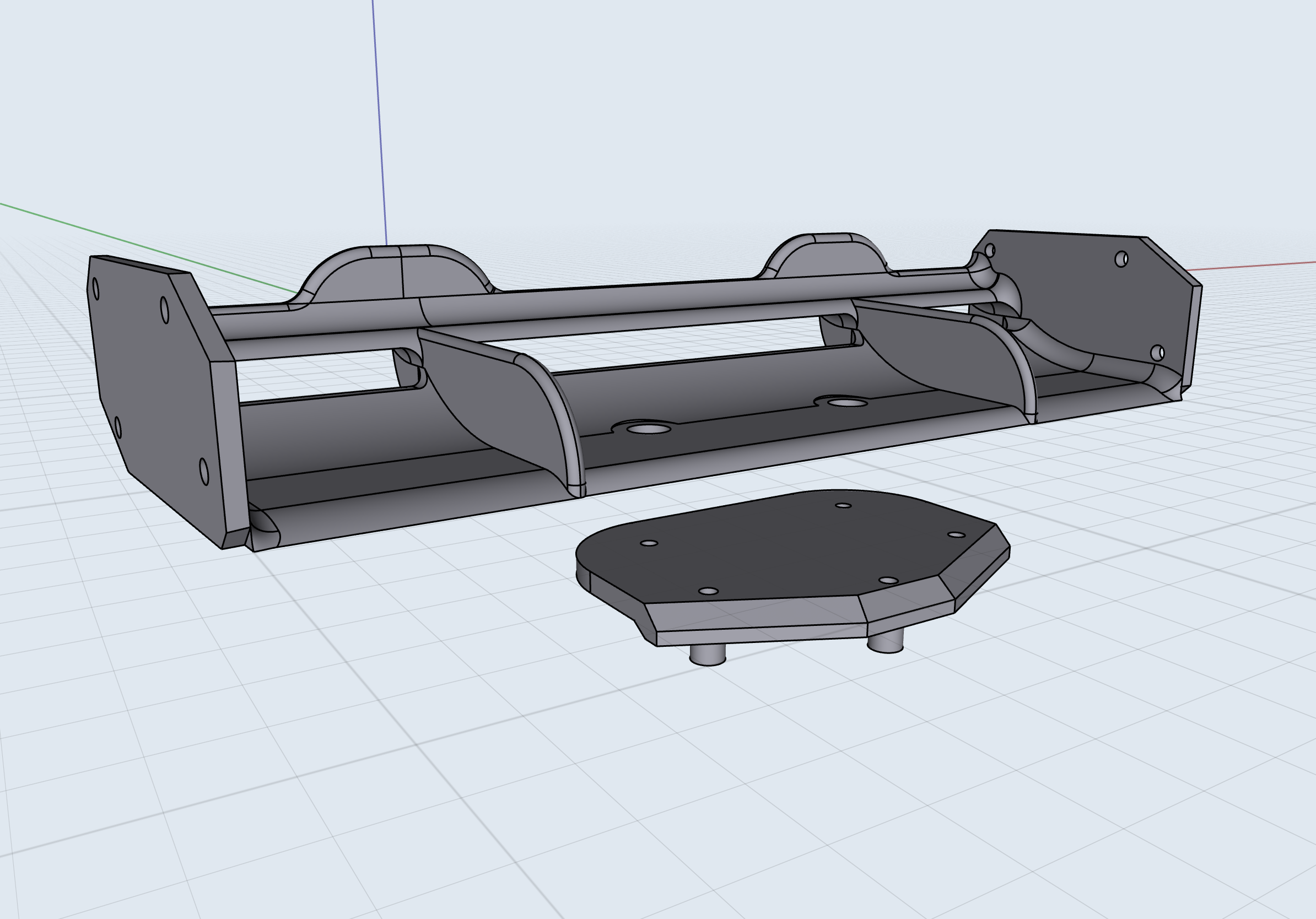The height and width of the screenshot is (919, 1316).
Task: Select the right cylindrical peg under the mounting plate
Action: (886, 641)
